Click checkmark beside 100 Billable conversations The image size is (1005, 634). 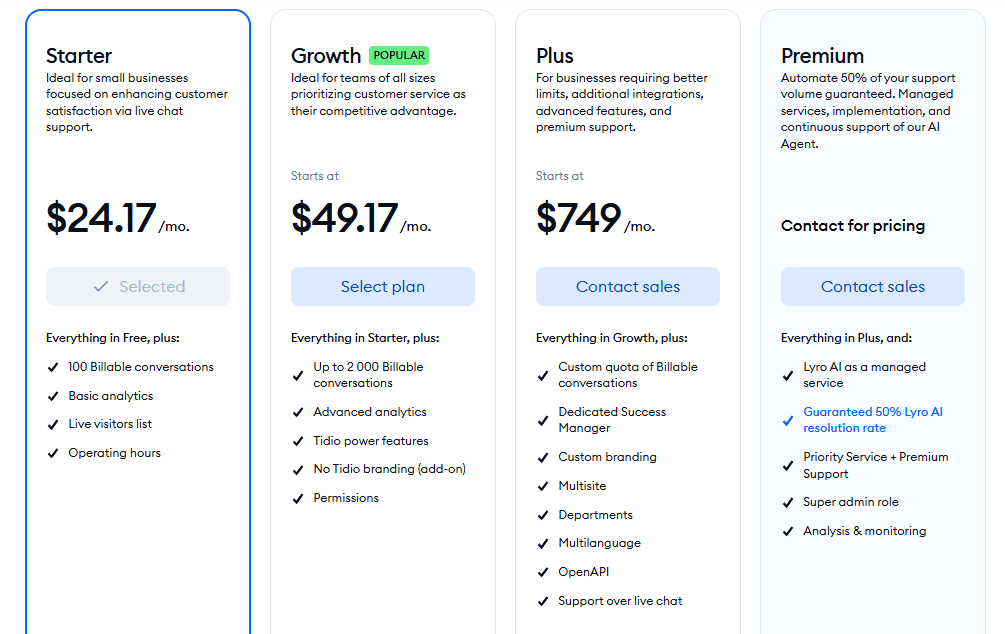tap(53, 368)
